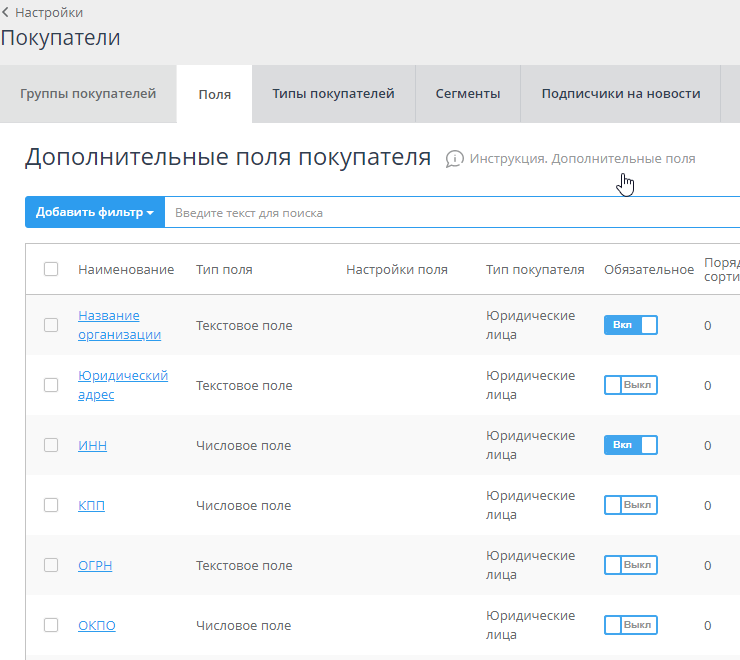Enable required toggle for Юридический адрес
The height and width of the screenshot is (660, 740).
click(630, 385)
